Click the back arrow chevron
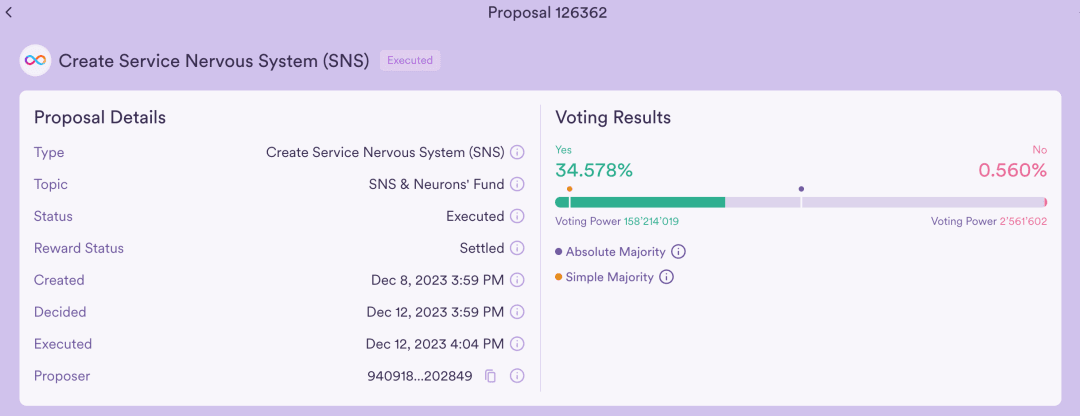This screenshot has width=1080, height=416. click(10, 13)
